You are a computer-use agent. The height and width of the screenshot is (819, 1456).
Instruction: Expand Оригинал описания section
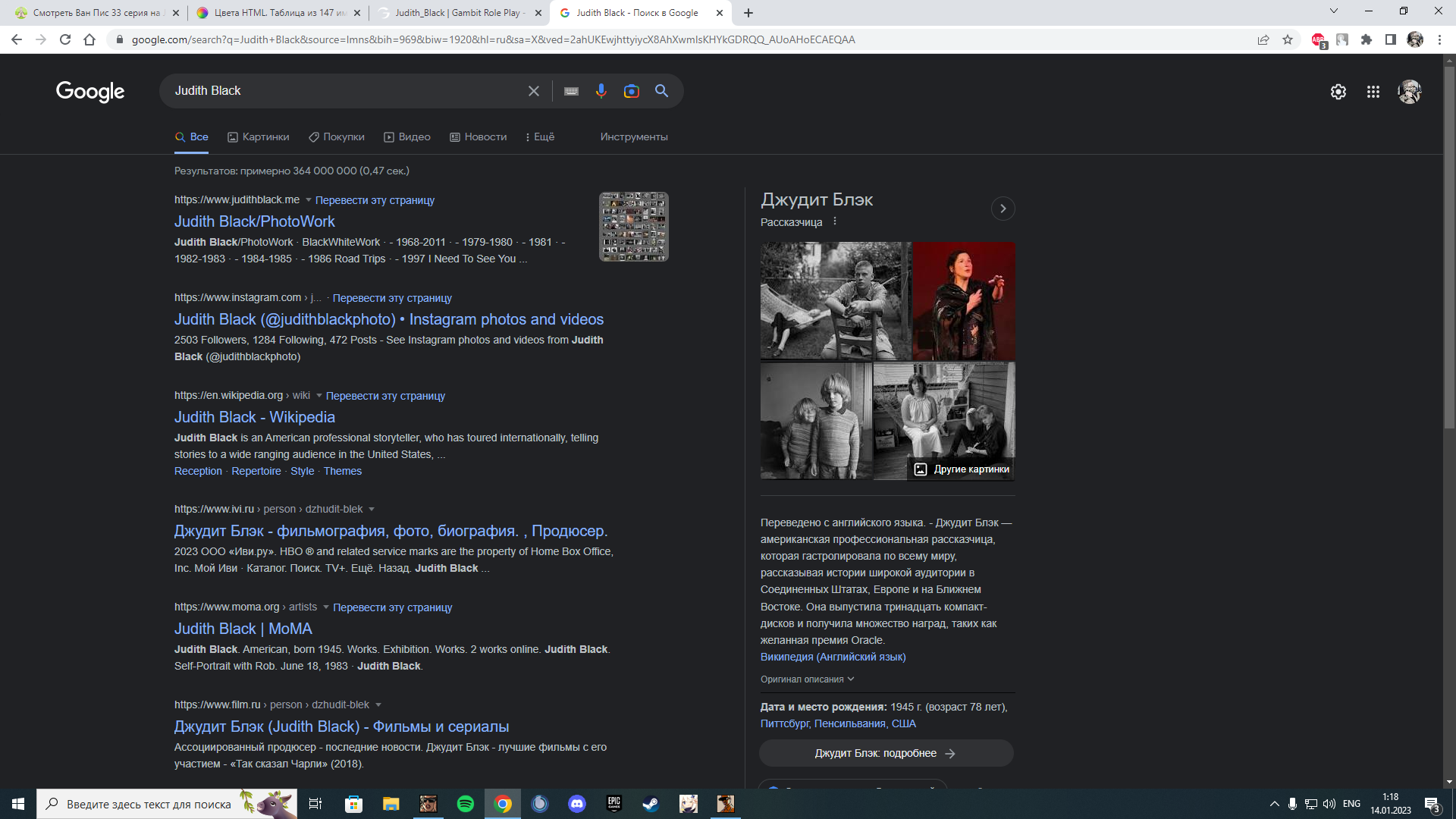tap(807, 679)
